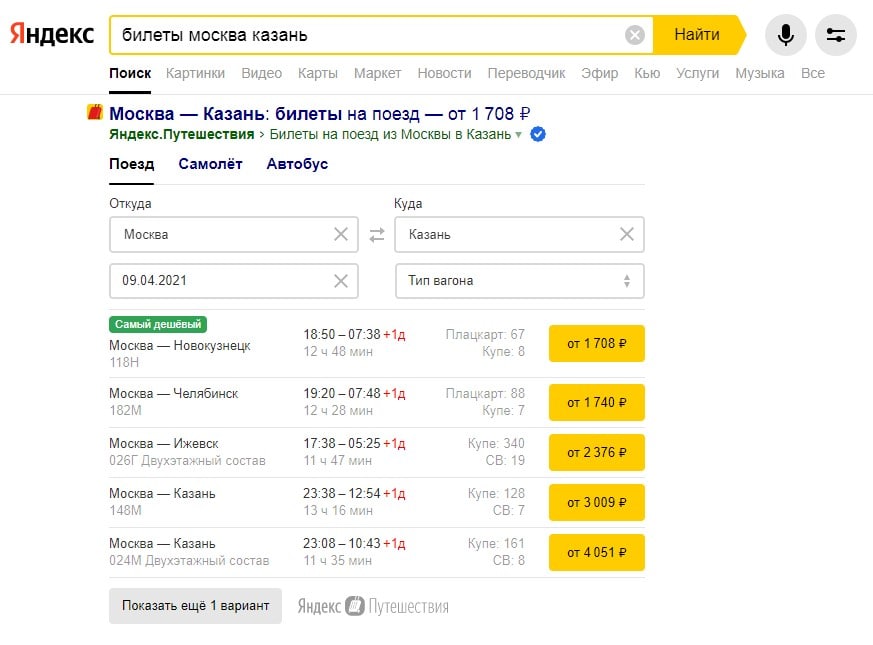873x645 pixels.
Task: Open the Тип вагона dropdown
Action: 519,281
